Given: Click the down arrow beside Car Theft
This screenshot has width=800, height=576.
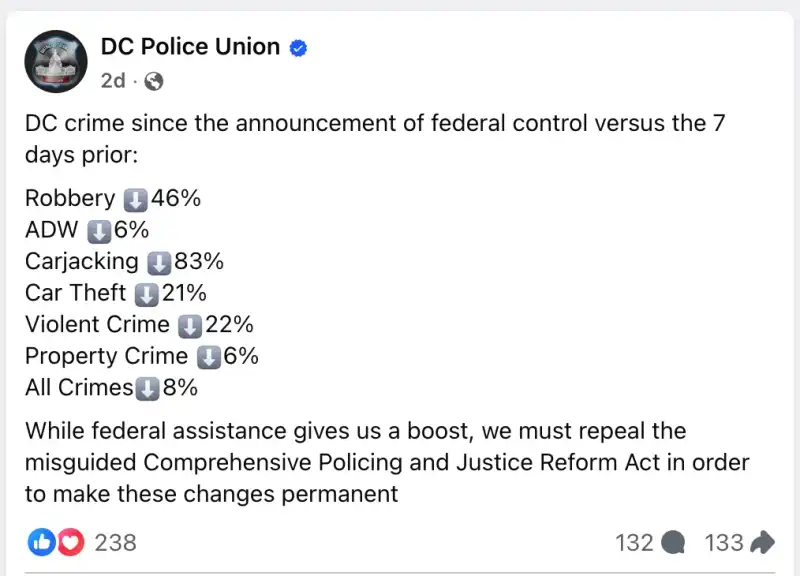Looking at the screenshot, I should coord(146,294).
